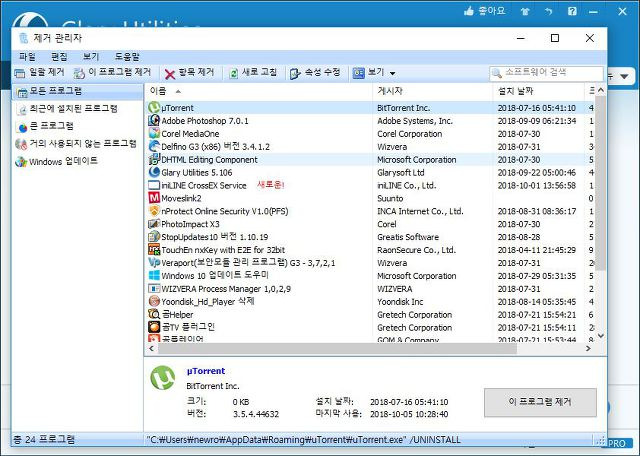Click the µTorrent icon in the list
640x456 pixels.
tap(154, 108)
